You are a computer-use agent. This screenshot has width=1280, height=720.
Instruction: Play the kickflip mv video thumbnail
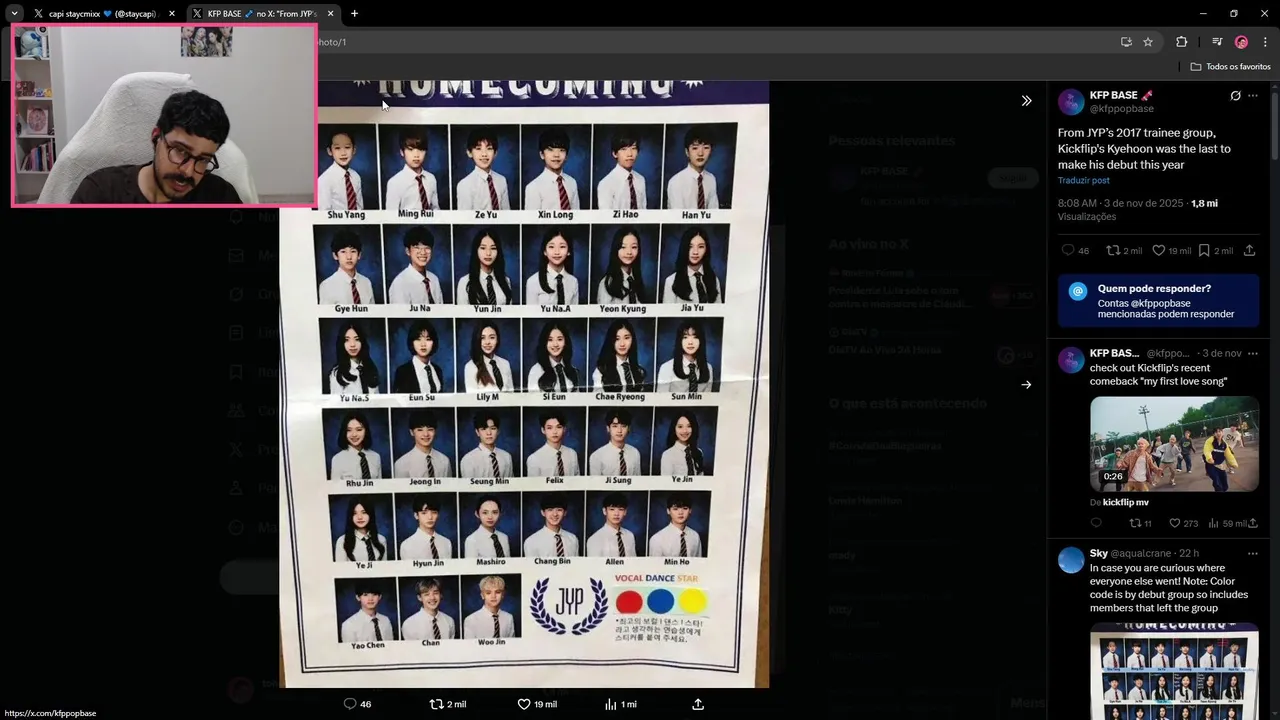pyautogui.click(x=1174, y=444)
